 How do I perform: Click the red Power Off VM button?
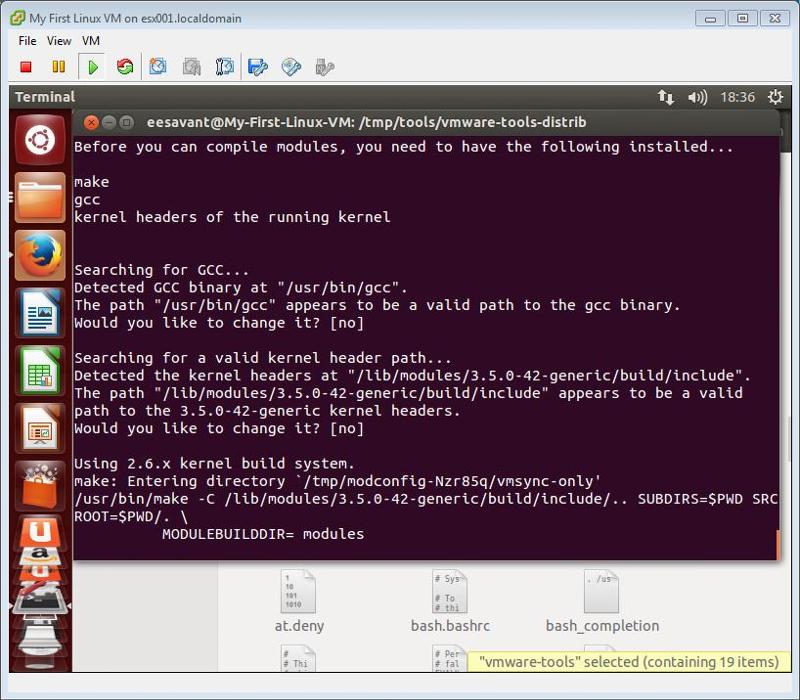point(26,67)
